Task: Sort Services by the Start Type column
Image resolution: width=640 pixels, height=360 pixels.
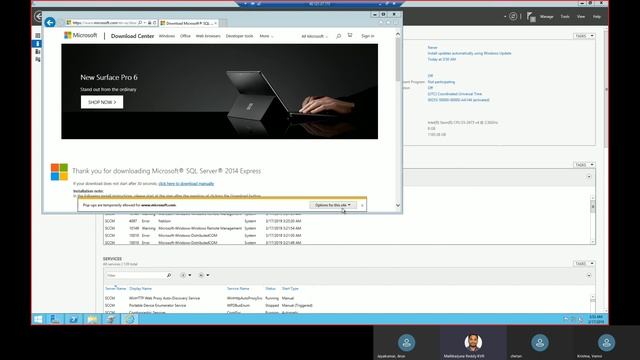Action: coord(290,289)
